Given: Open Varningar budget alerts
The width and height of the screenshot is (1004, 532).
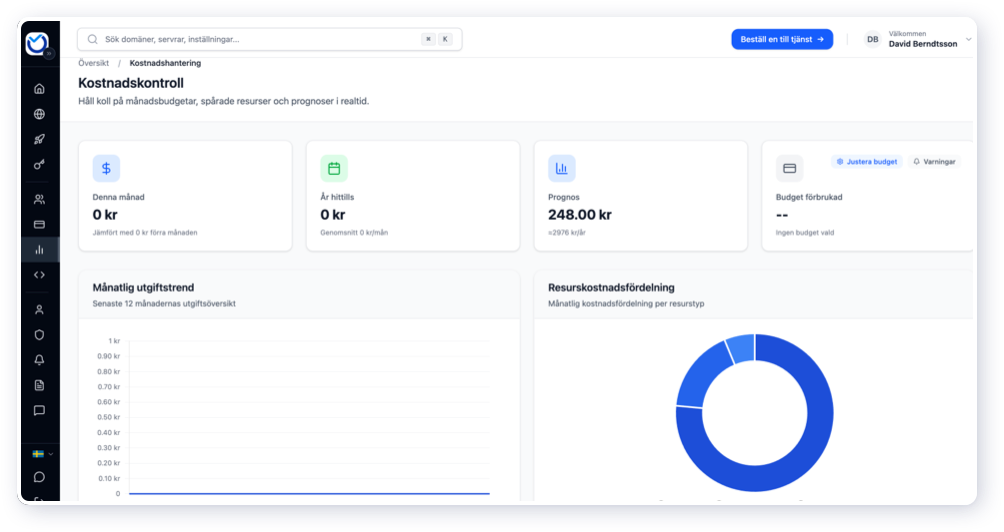Looking at the screenshot, I should [x=935, y=161].
